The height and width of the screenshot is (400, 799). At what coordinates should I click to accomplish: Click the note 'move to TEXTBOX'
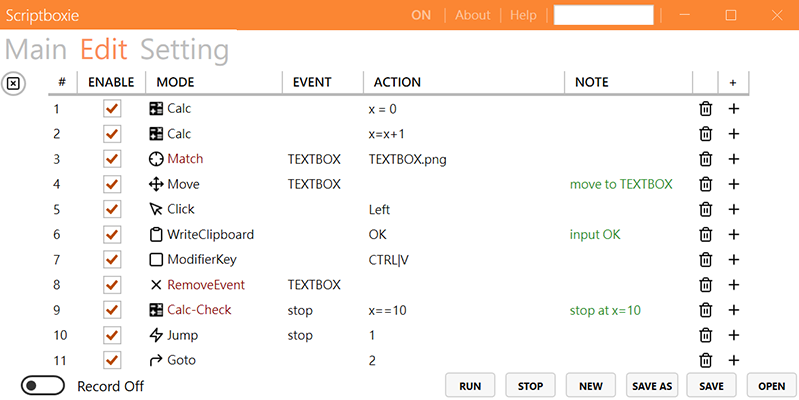tap(621, 184)
